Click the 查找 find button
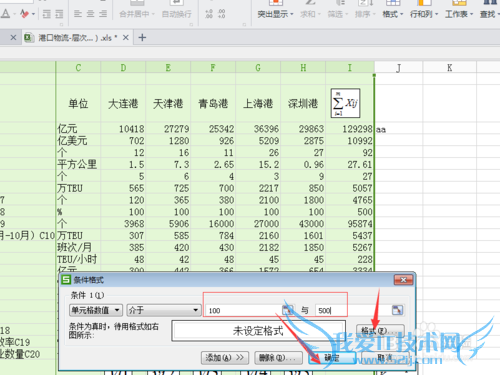This screenshot has width=500, height=375. [x=489, y=14]
